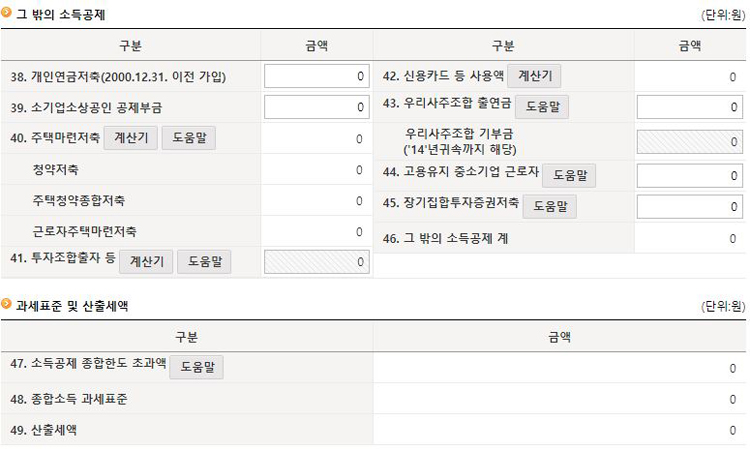Viewport: 750px width, 451px height.
Task: Click disabled field for 41. 투자조합출자 등
Action: tap(318, 262)
